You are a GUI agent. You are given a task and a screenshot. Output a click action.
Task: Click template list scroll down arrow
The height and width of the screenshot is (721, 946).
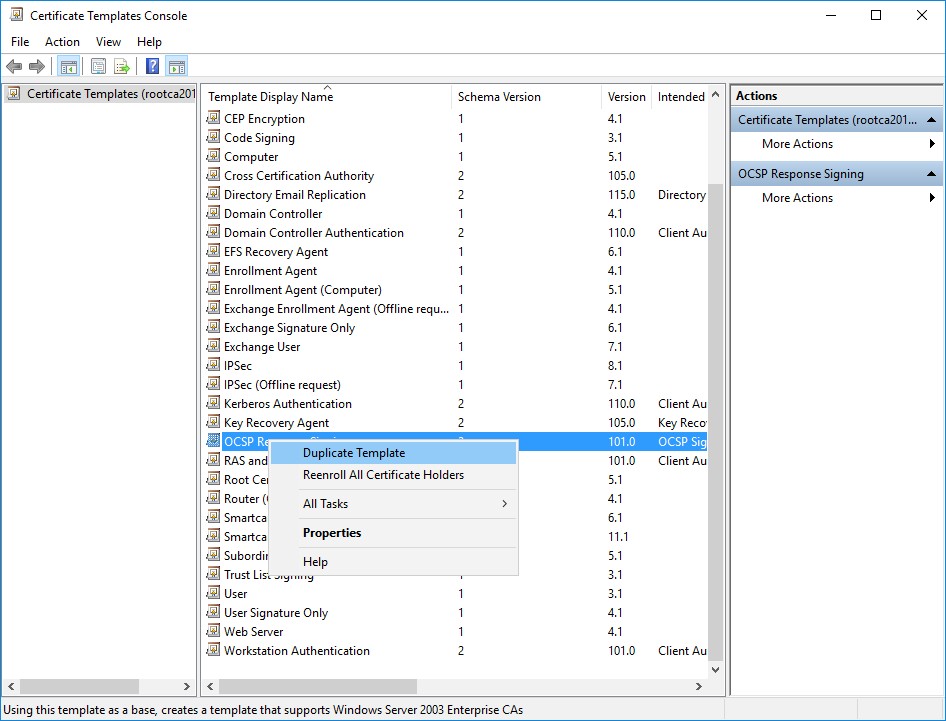(716, 670)
